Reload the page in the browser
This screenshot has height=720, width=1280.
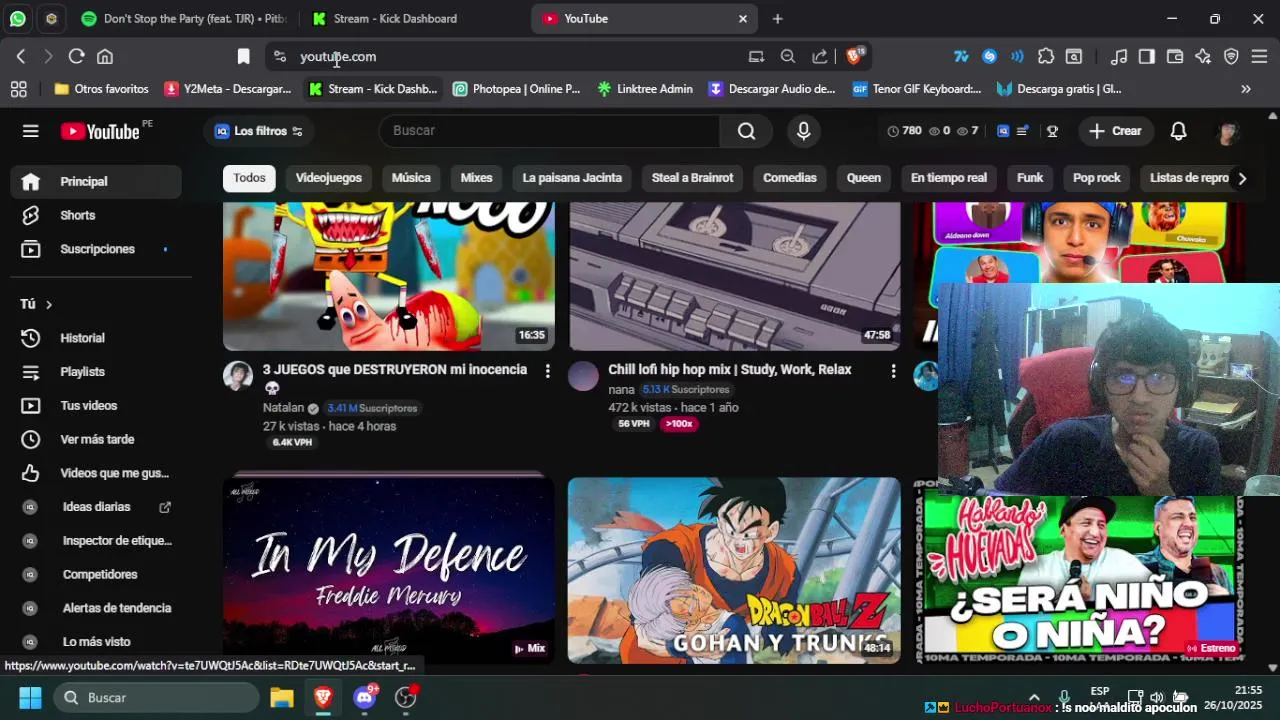pos(76,57)
